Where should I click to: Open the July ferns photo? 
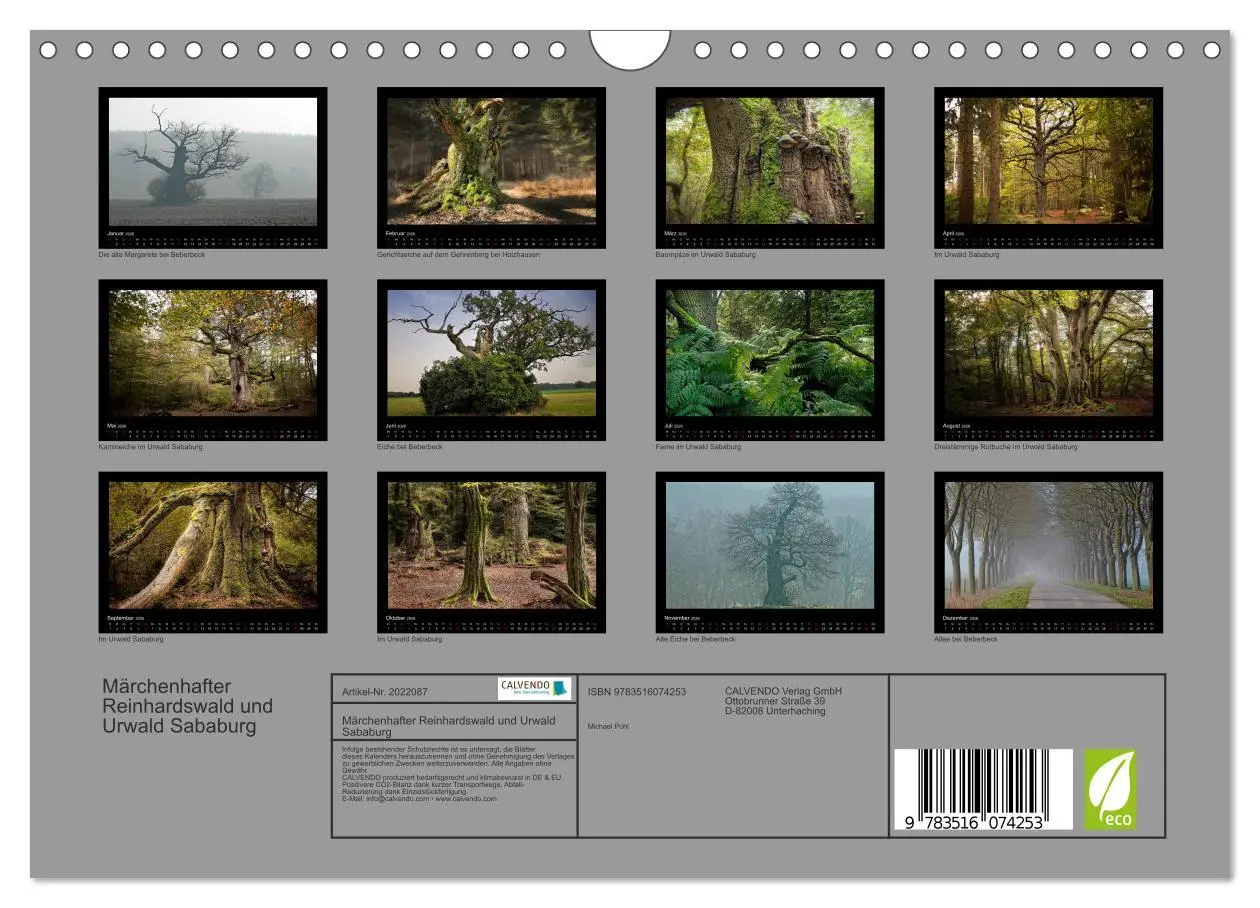coord(770,353)
